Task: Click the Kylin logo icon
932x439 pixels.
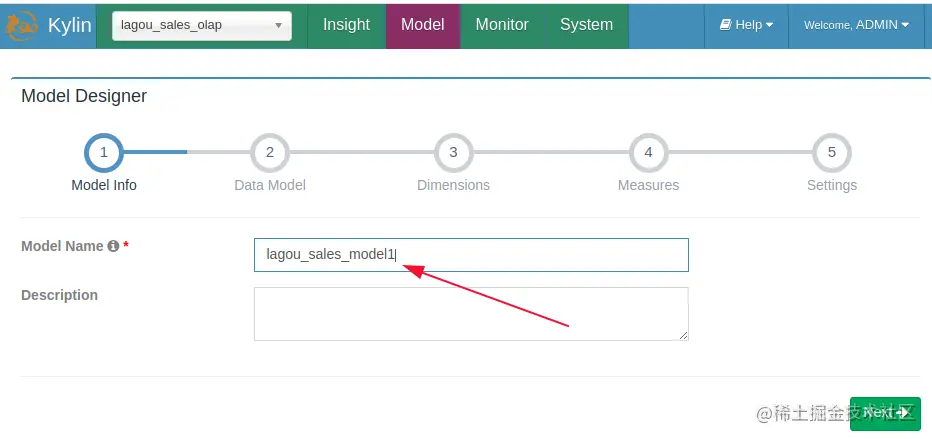Action: pos(22,26)
